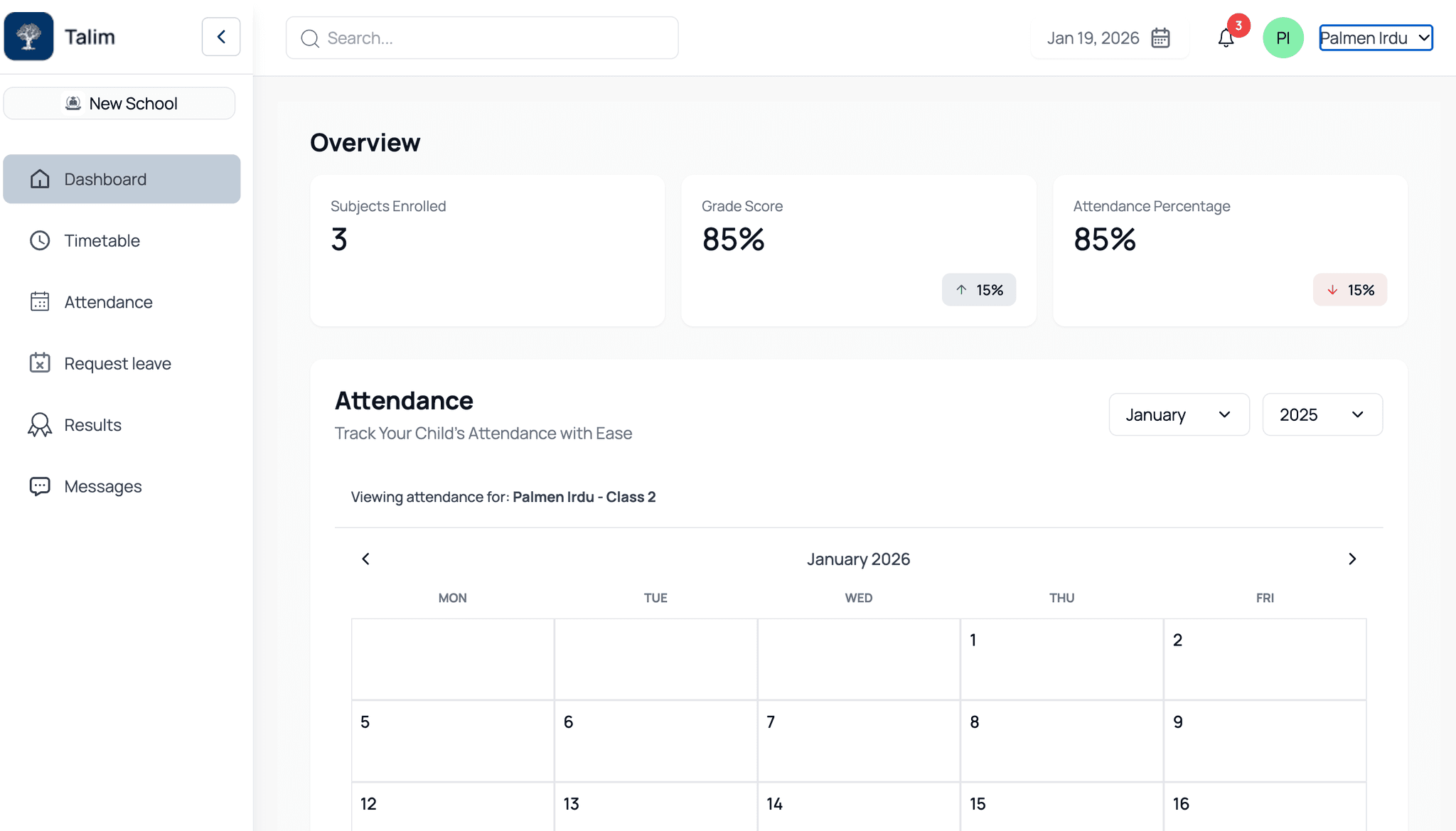Open the Palmen Irdu account selector
The width and height of the screenshot is (1456, 831).
[x=1374, y=38]
